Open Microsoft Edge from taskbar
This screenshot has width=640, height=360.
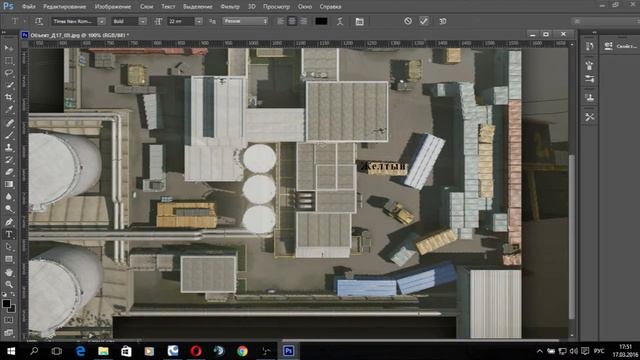tap(80, 351)
